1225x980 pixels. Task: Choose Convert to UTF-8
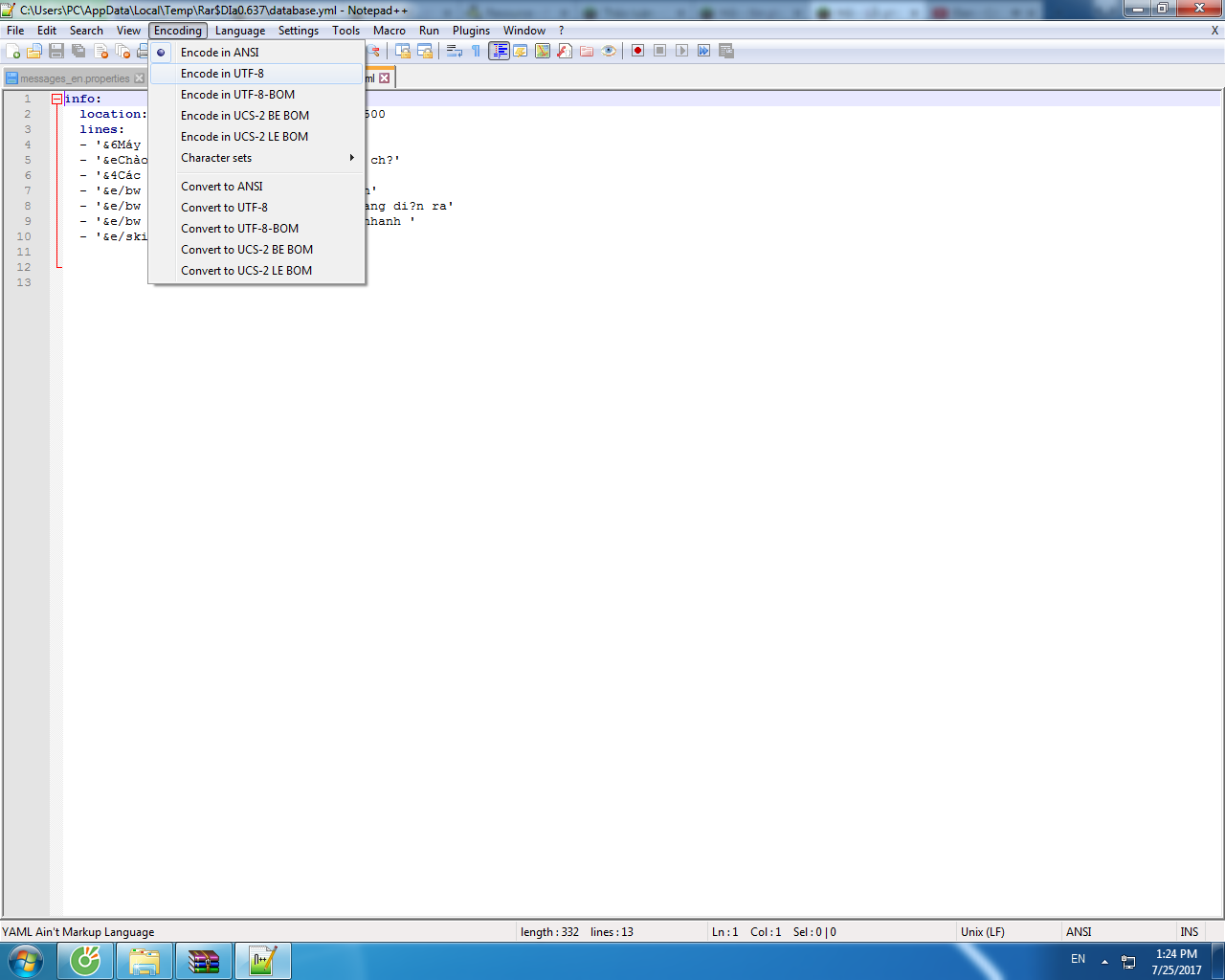click(x=257, y=208)
